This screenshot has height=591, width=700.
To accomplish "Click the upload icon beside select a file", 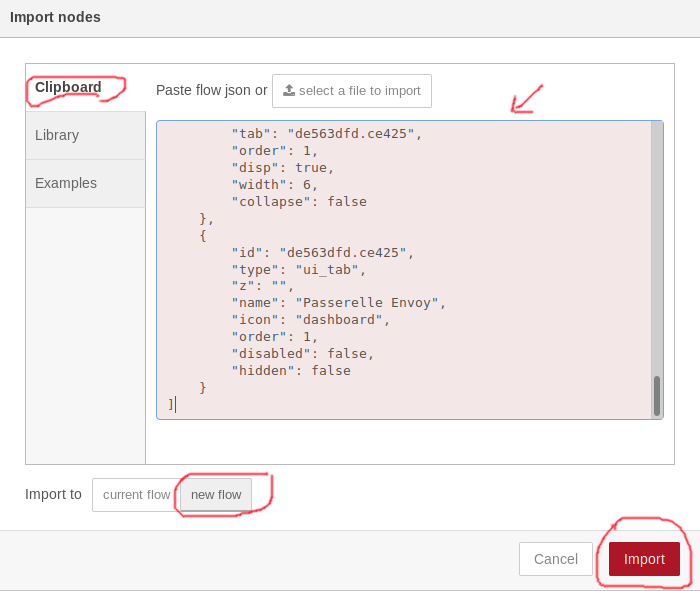I will pos(289,91).
